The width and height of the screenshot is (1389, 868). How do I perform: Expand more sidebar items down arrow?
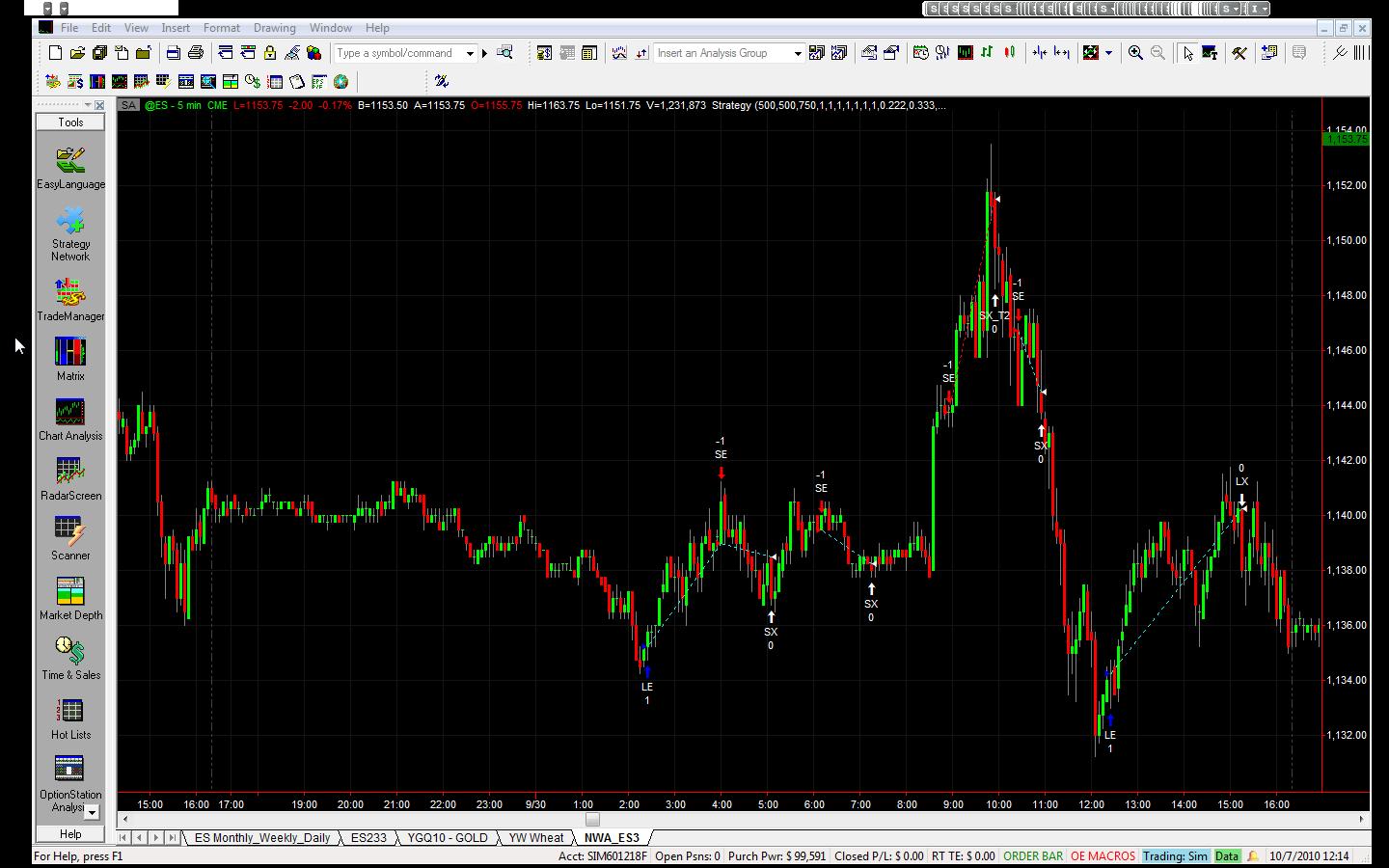click(93, 813)
